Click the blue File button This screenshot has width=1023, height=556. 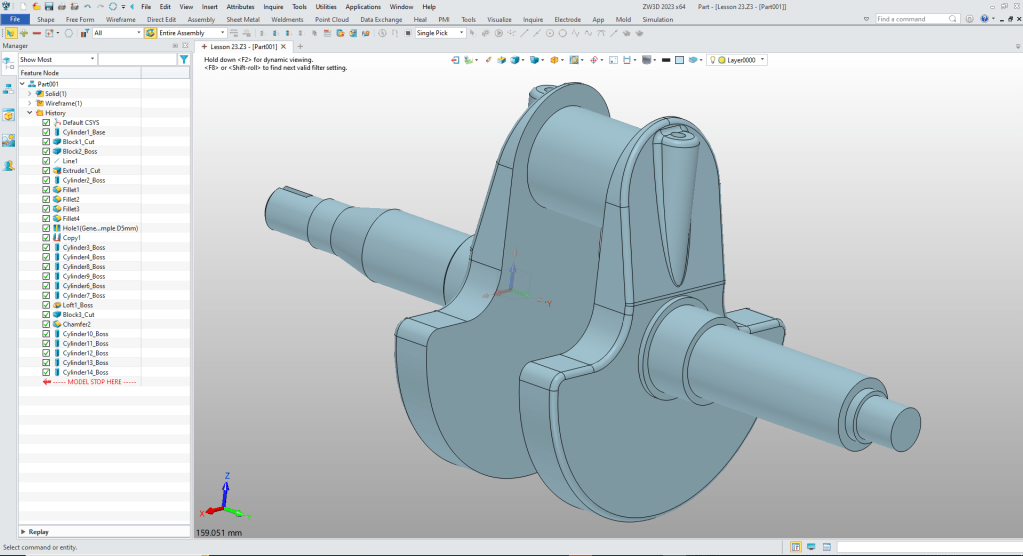tap(15, 19)
